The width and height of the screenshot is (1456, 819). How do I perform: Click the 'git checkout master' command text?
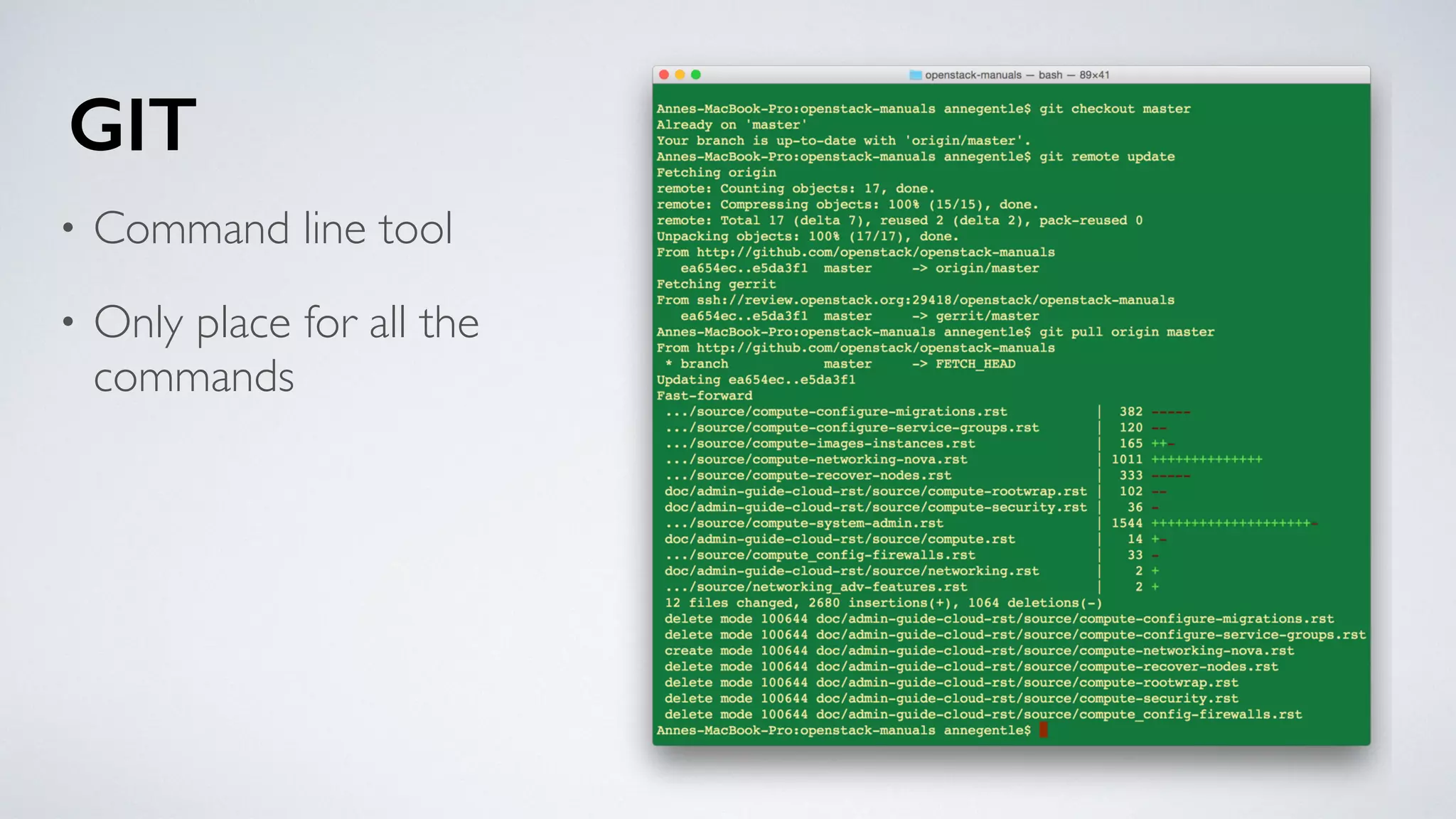[1115, 109]
